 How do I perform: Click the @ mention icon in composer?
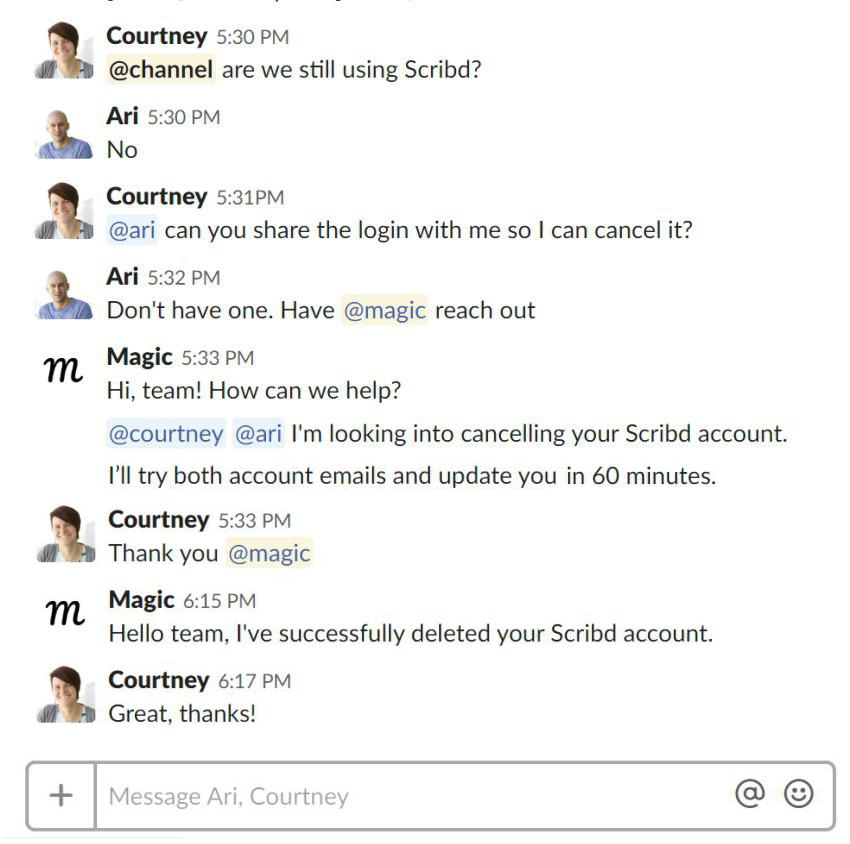pos(749,794)
